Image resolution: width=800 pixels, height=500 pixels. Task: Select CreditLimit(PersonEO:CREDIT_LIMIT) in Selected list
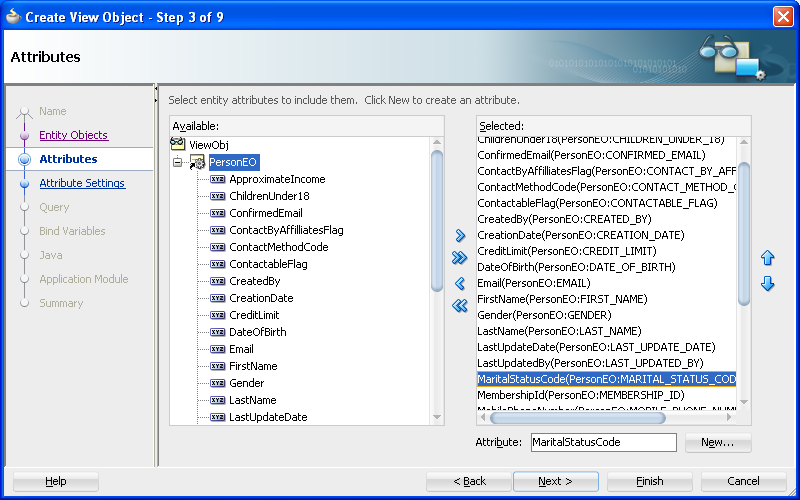(606, 251)
